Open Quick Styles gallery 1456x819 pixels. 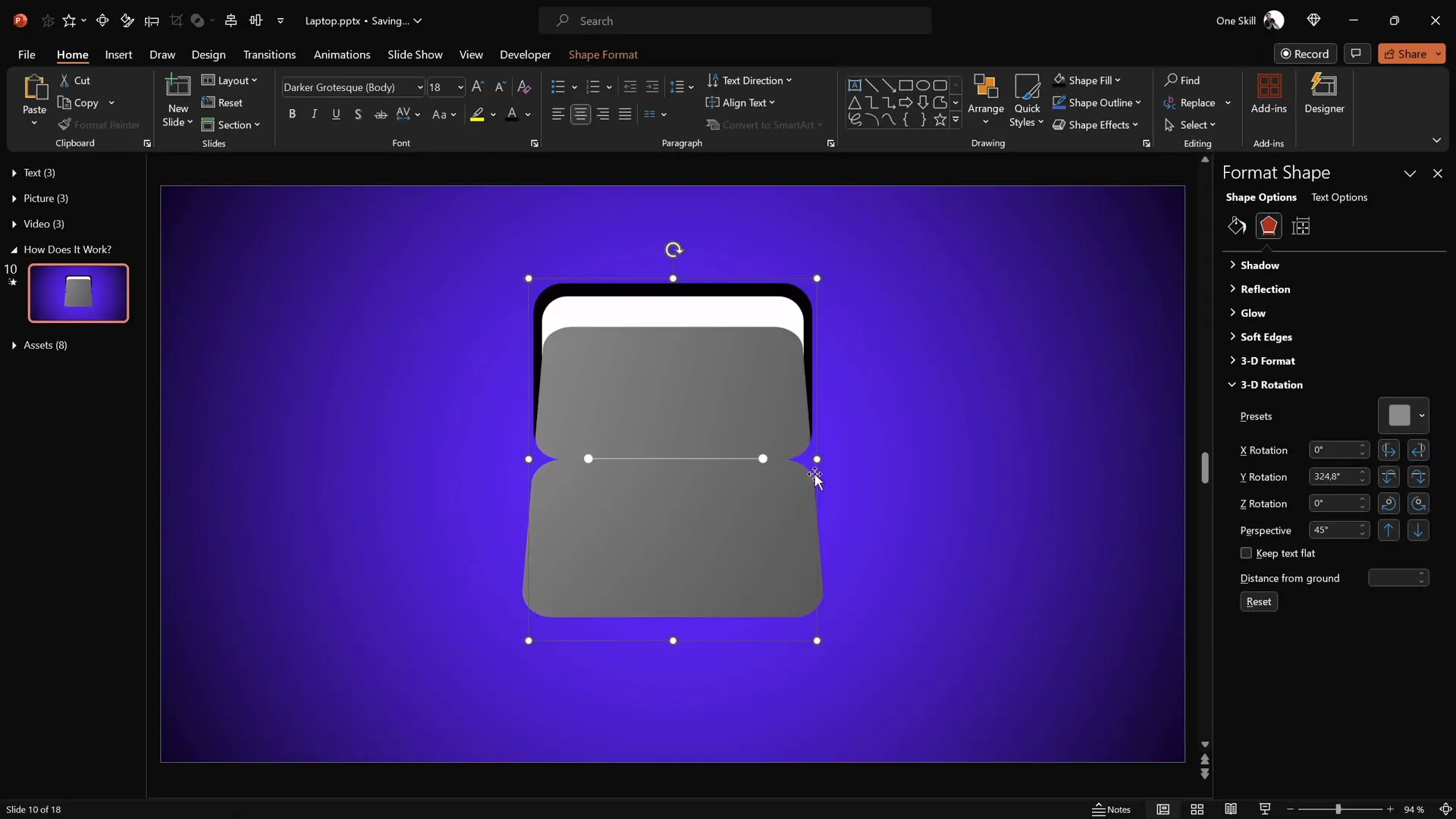1027,101
